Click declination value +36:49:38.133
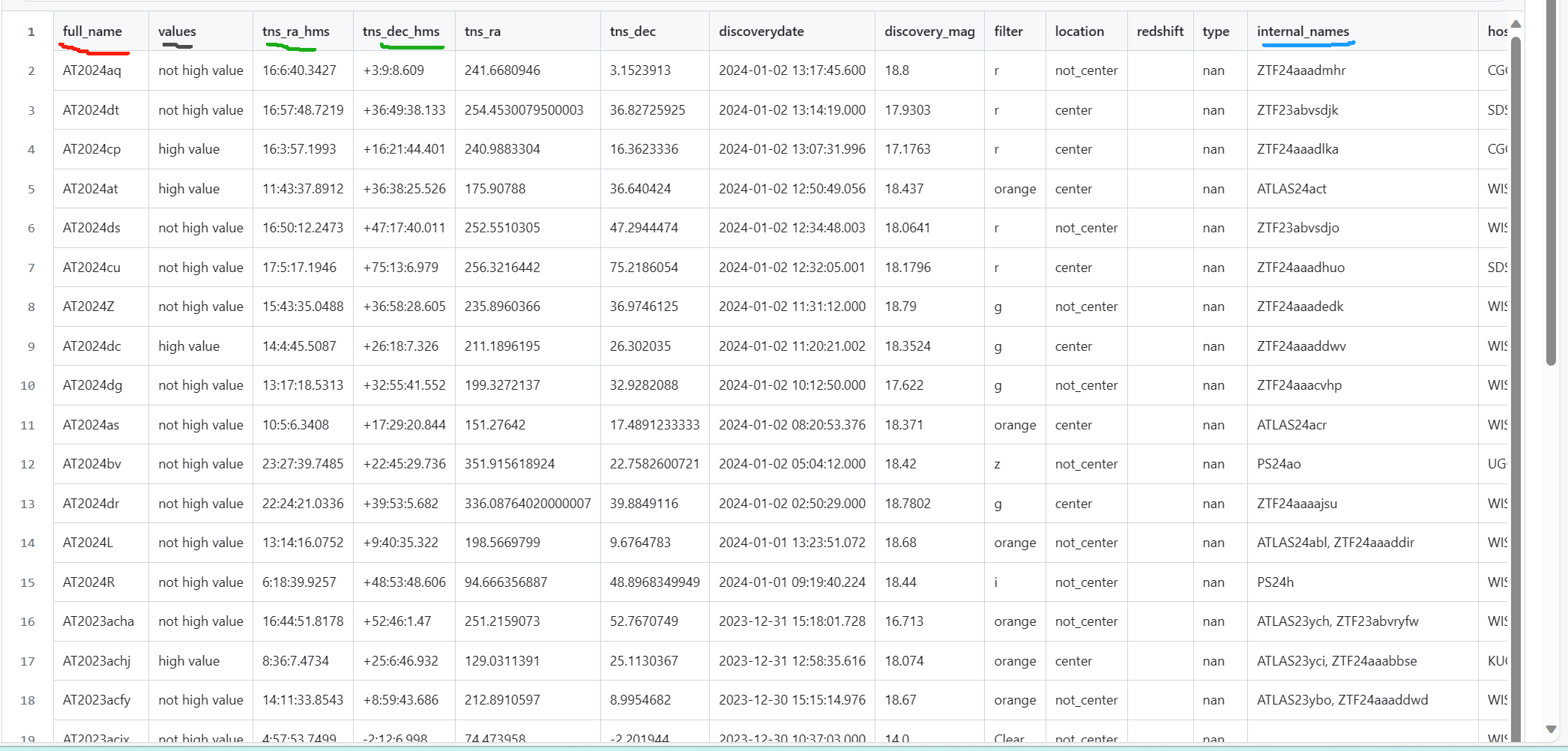 click(x=404, y=110)
